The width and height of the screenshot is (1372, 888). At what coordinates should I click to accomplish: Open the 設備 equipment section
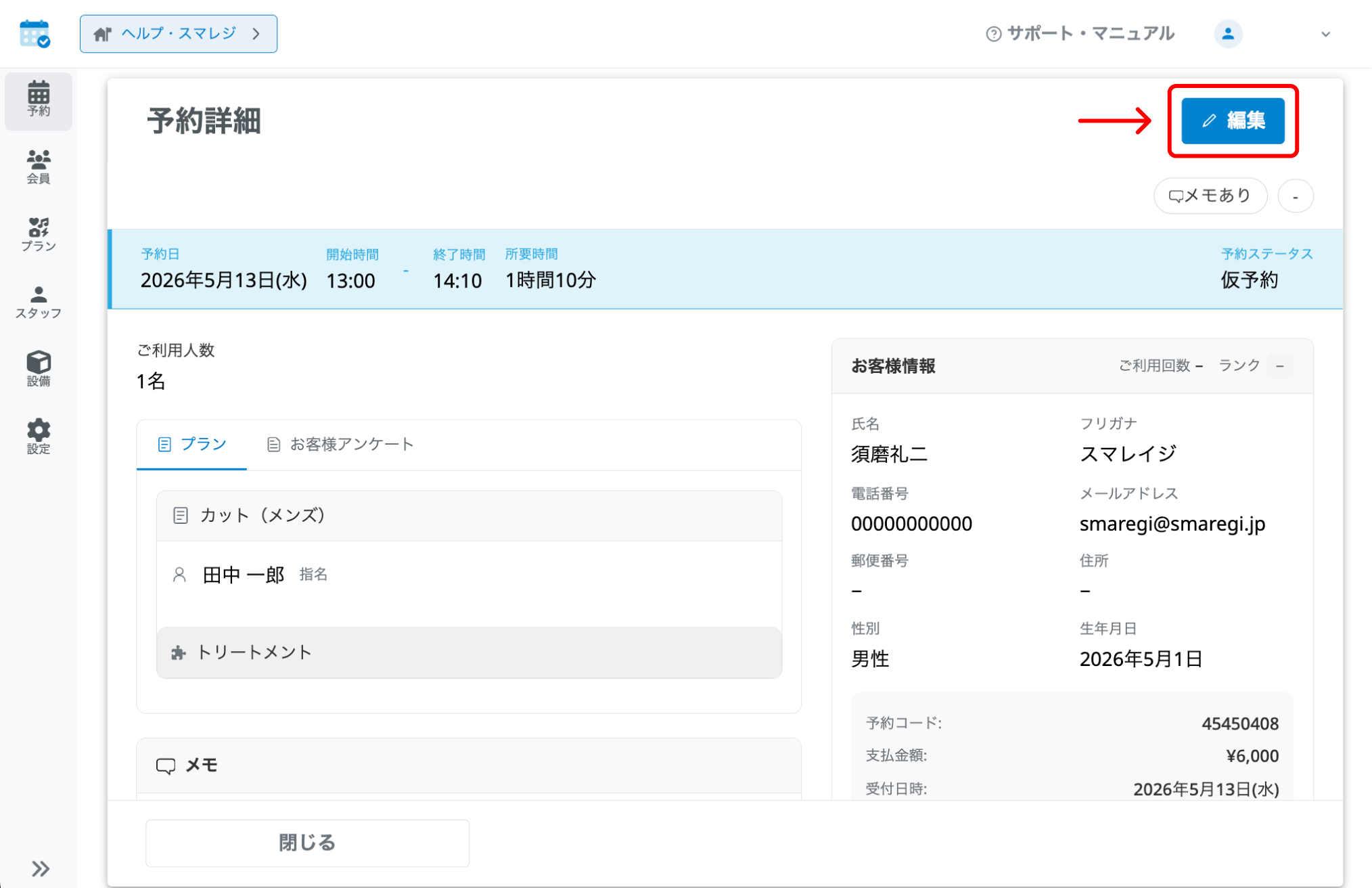(x=39, y=370)
